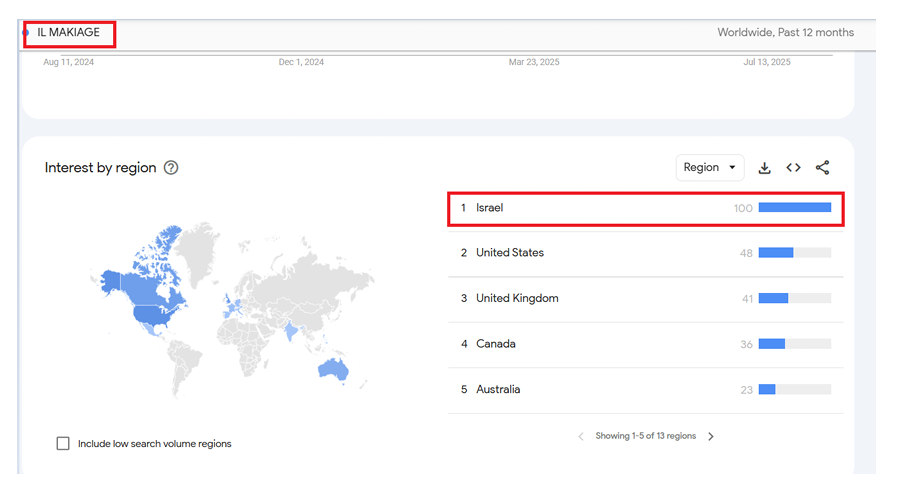Download the Interest by region data as CSV

coord(764,168)
